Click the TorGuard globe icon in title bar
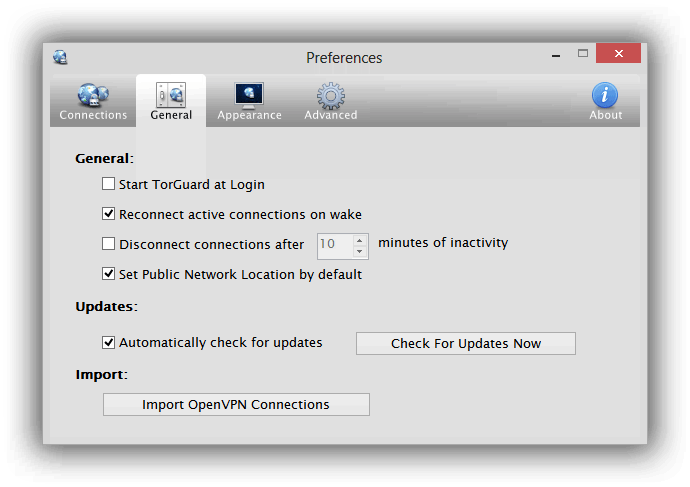690x487 pixels. pyautogui.click(x=60, y=57)
